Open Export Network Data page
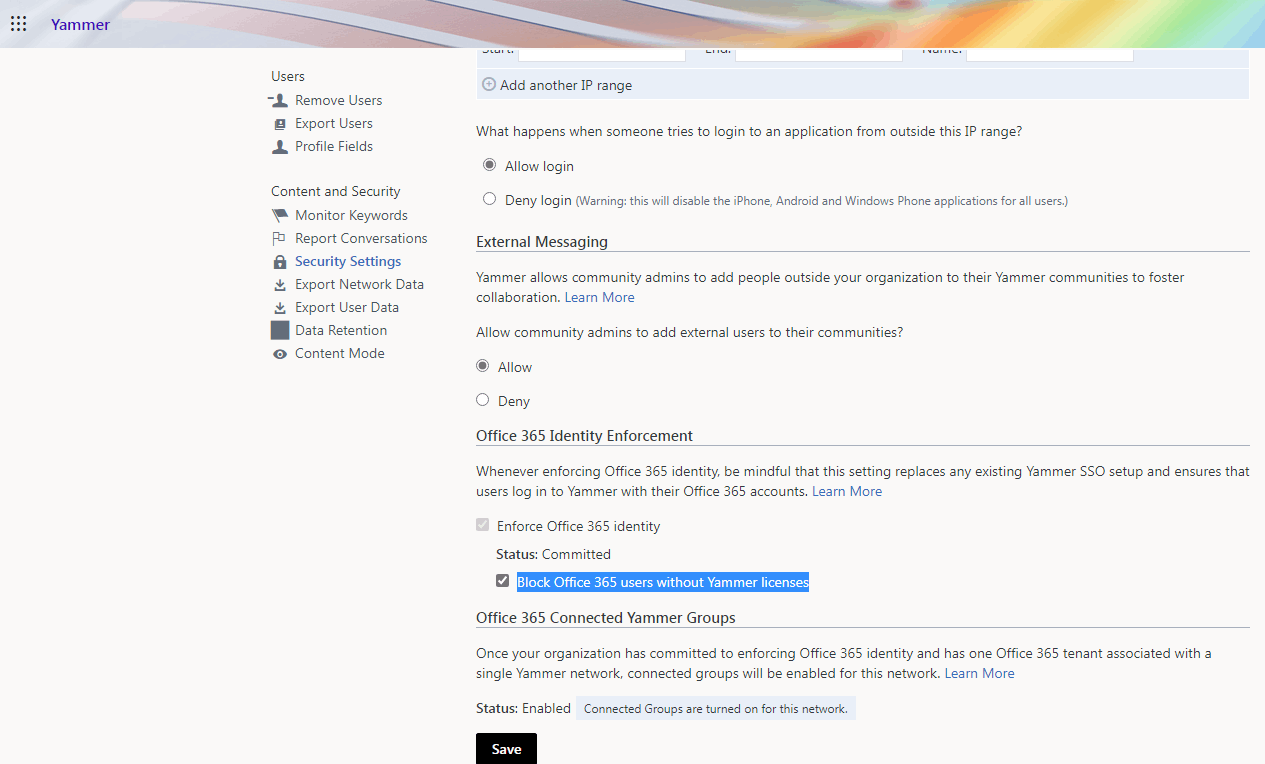Image resolution: width=1265 pixels, height=764 pixels. click(x=359, y=284)
